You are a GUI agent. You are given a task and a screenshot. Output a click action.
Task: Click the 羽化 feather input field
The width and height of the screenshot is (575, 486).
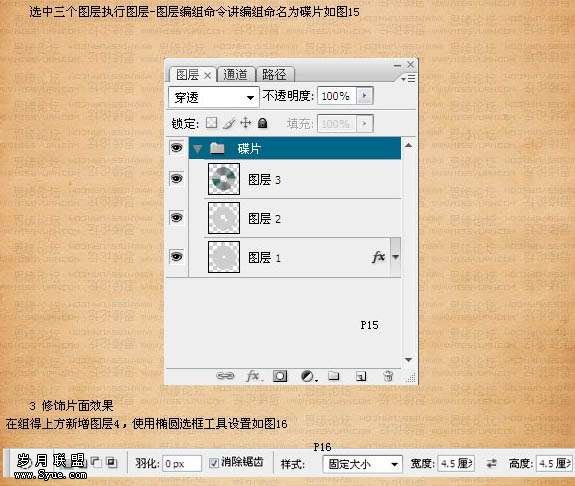coord(182,464)
